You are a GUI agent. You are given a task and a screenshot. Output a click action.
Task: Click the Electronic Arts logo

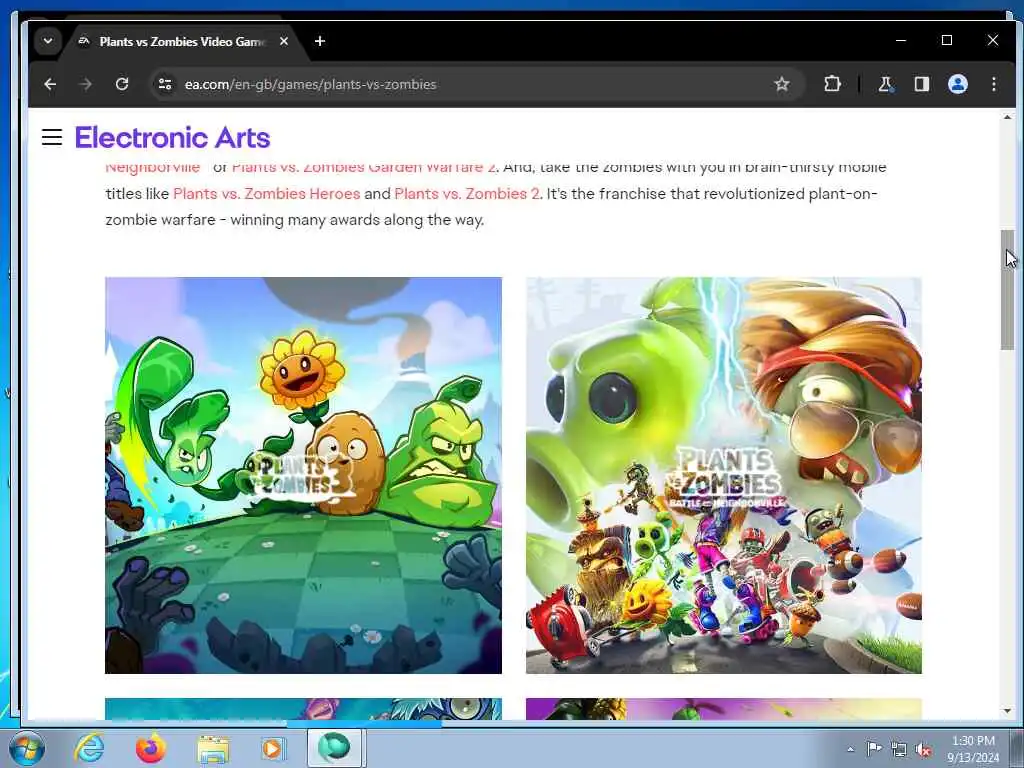coord(172,138)
